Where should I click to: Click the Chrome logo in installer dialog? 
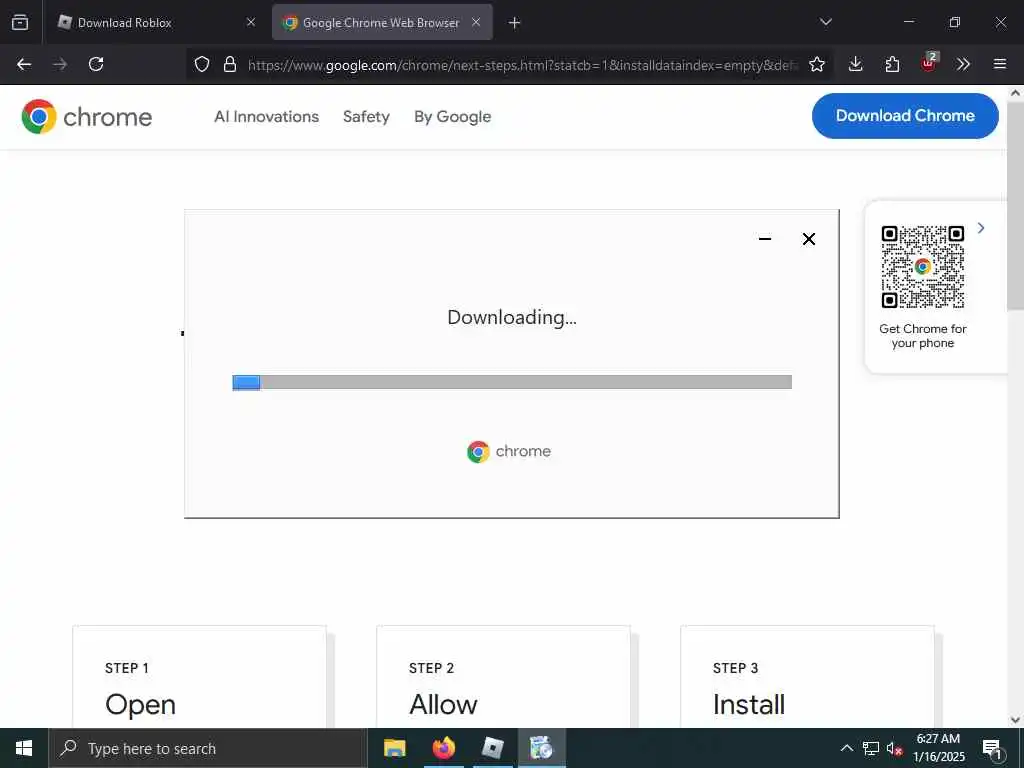[509, 451]
